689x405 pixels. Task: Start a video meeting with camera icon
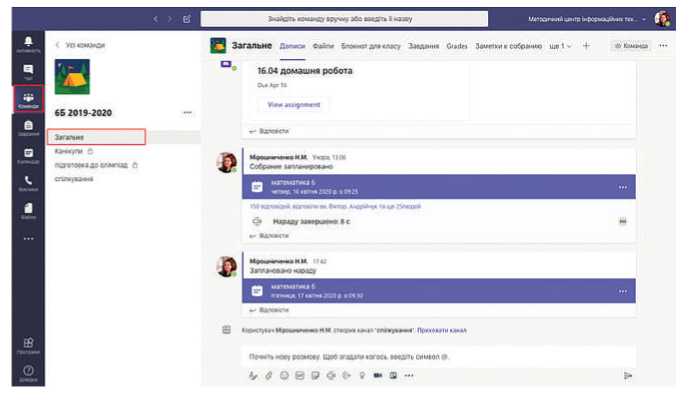pyautogui.click(x=378, y=376)
